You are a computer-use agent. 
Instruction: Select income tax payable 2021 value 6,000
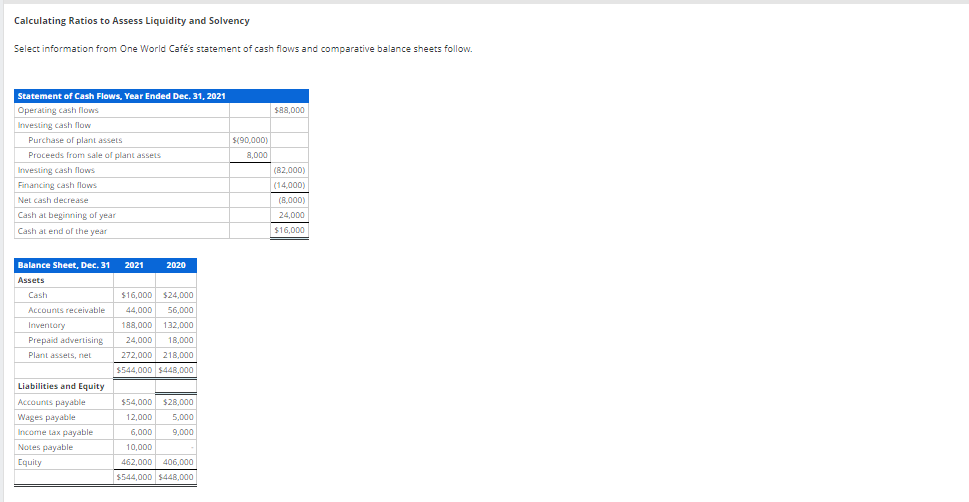pos(142,433)
